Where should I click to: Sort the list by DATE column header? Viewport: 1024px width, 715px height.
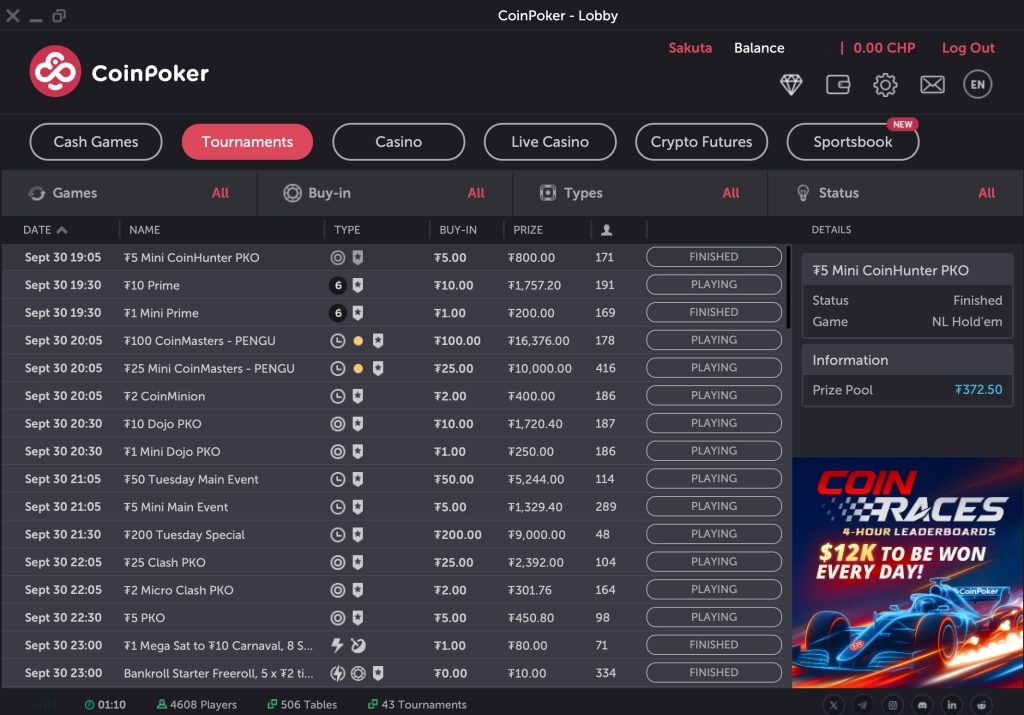(x=45, y=230)
